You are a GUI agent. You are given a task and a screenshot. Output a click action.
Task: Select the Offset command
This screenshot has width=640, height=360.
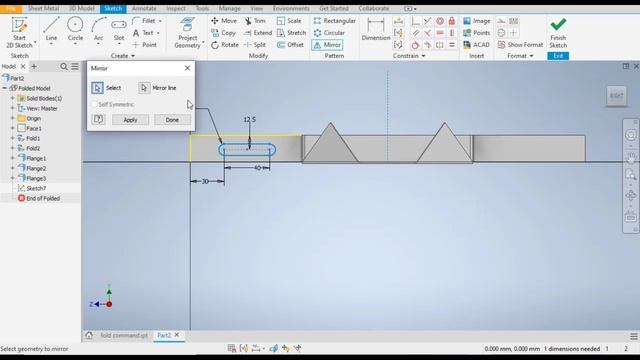tap(290, 45)
